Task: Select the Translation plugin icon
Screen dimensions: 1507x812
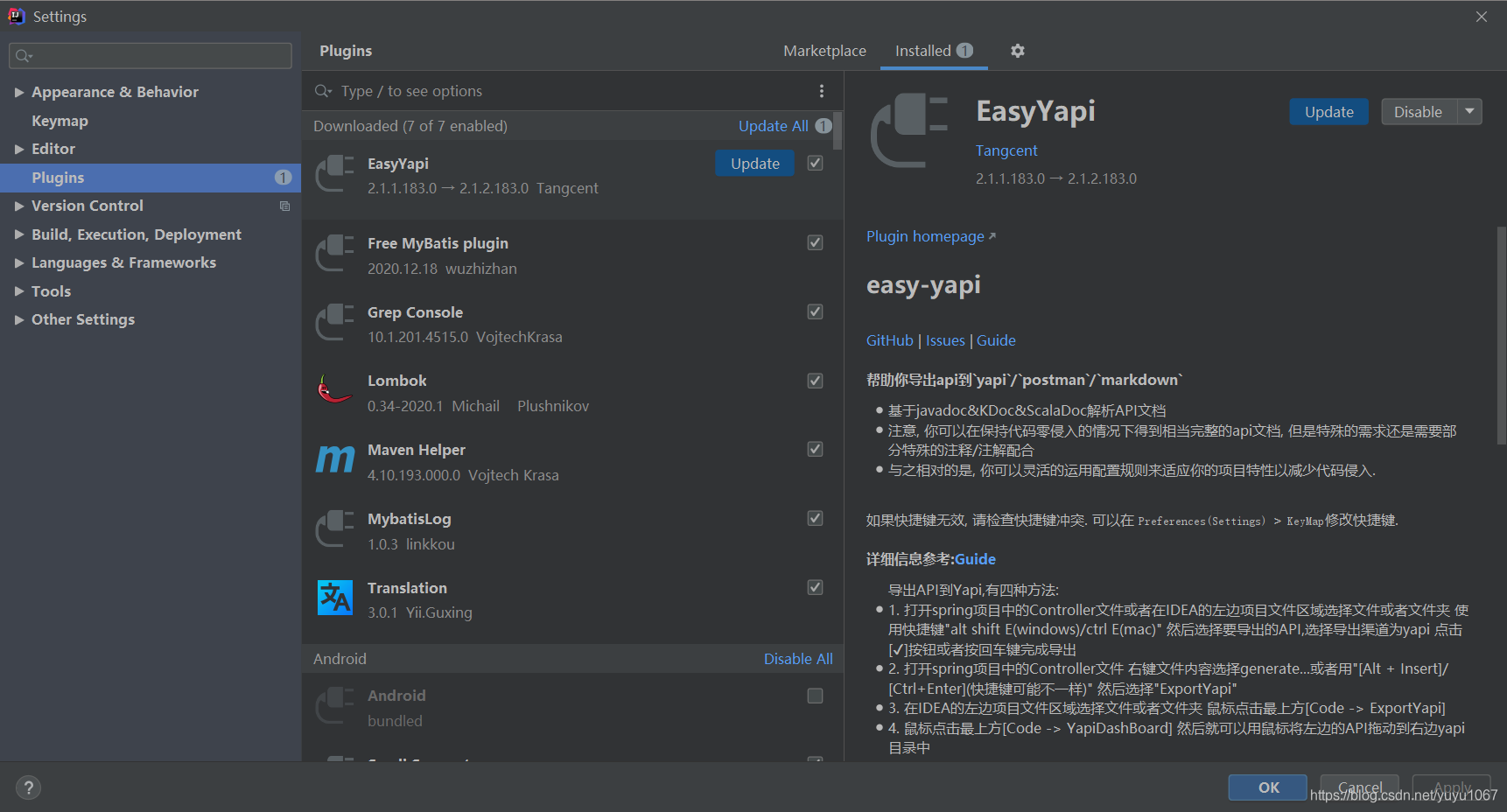Action: pos(334,598)
